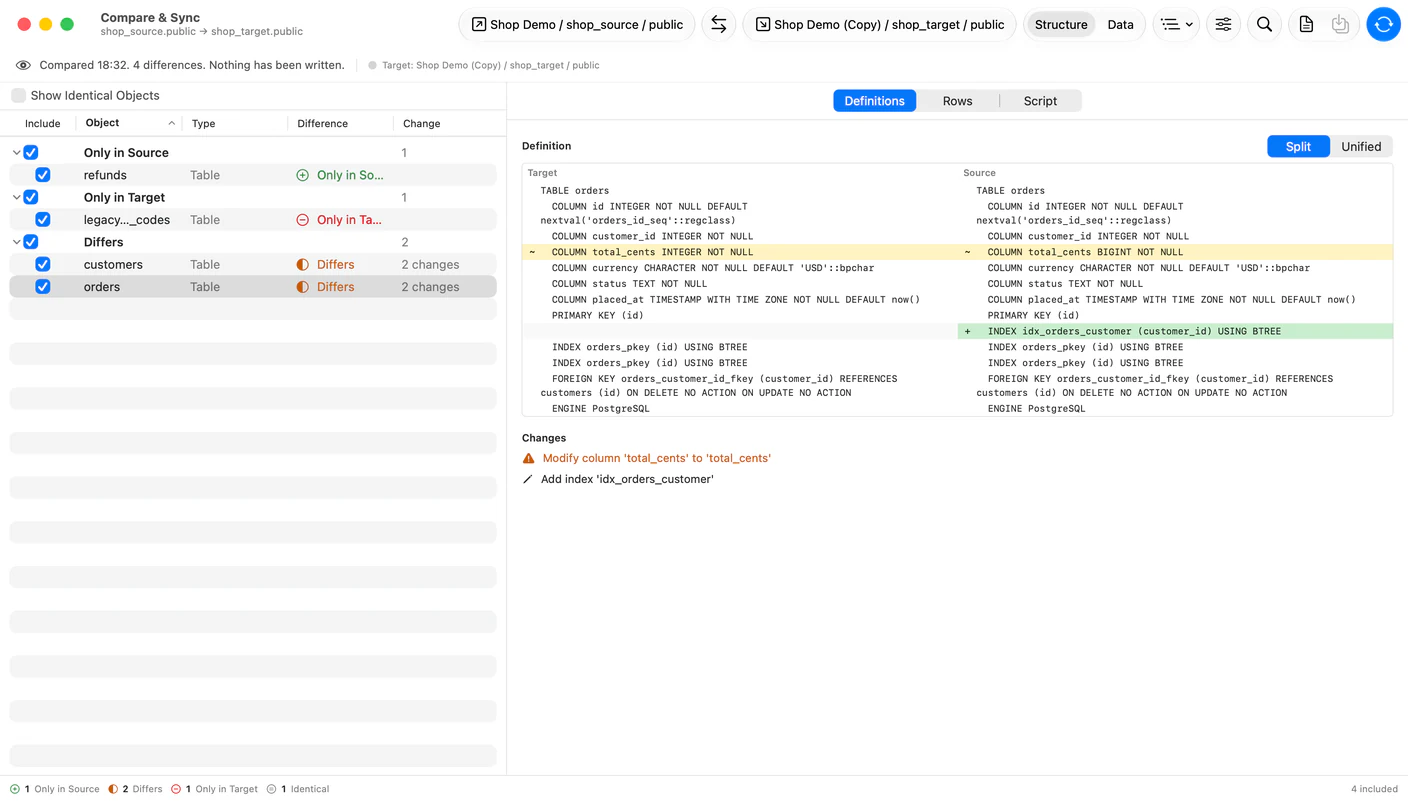Open the list view options dropdown

coord(1176,24)
